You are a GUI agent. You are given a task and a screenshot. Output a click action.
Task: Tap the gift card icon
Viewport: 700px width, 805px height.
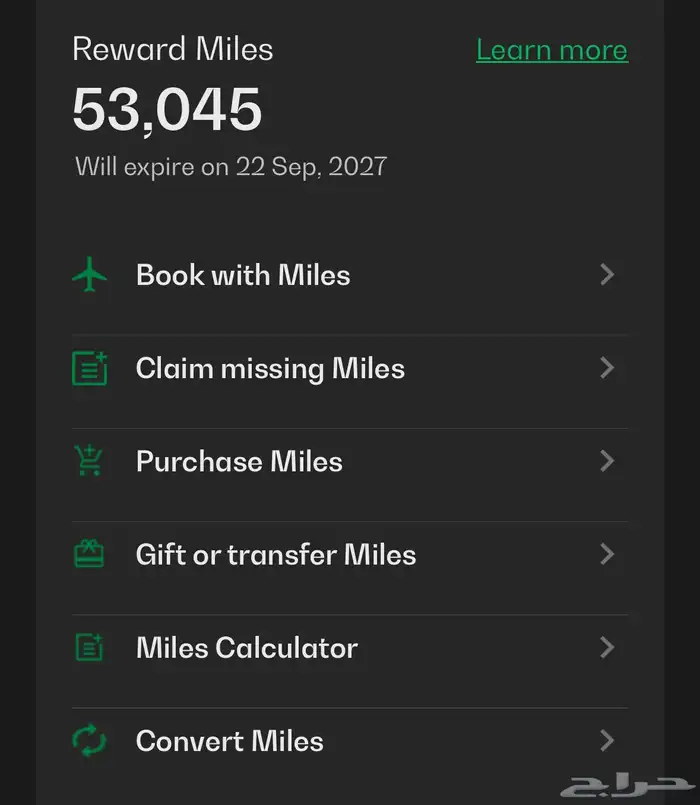click(x=90, y=554)
